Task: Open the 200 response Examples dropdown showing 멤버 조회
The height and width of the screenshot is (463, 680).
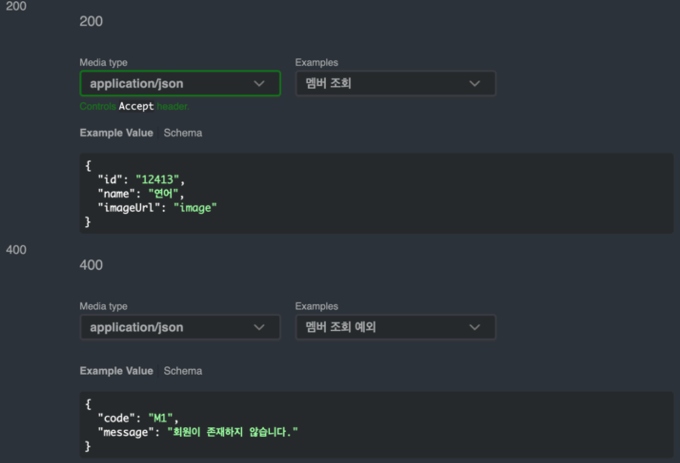Action: (x=395, y=83)
